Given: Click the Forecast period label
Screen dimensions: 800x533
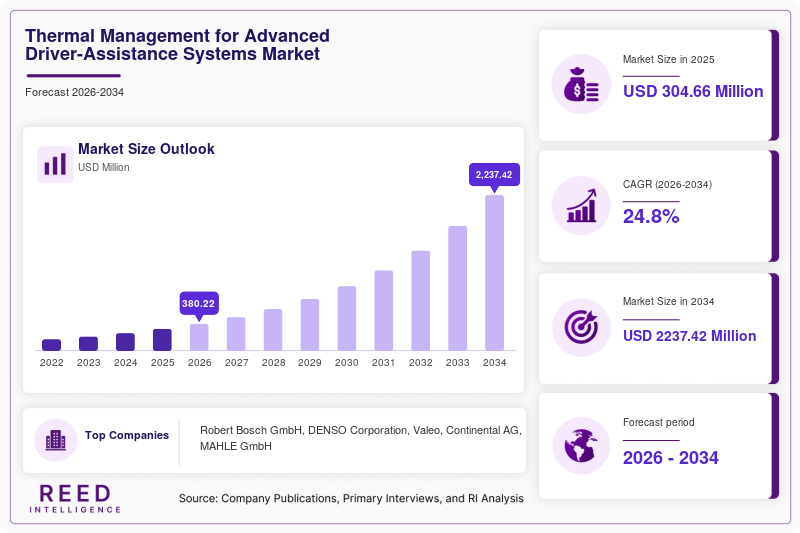Looking at the screenshot, I should point(659,422).
